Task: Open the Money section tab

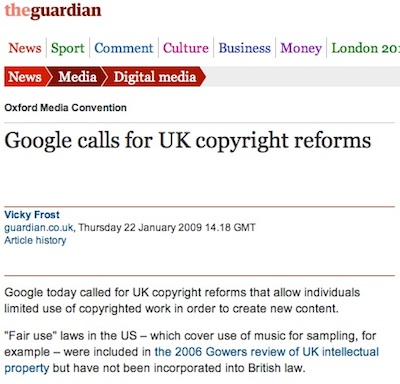Action: (301, 48)
